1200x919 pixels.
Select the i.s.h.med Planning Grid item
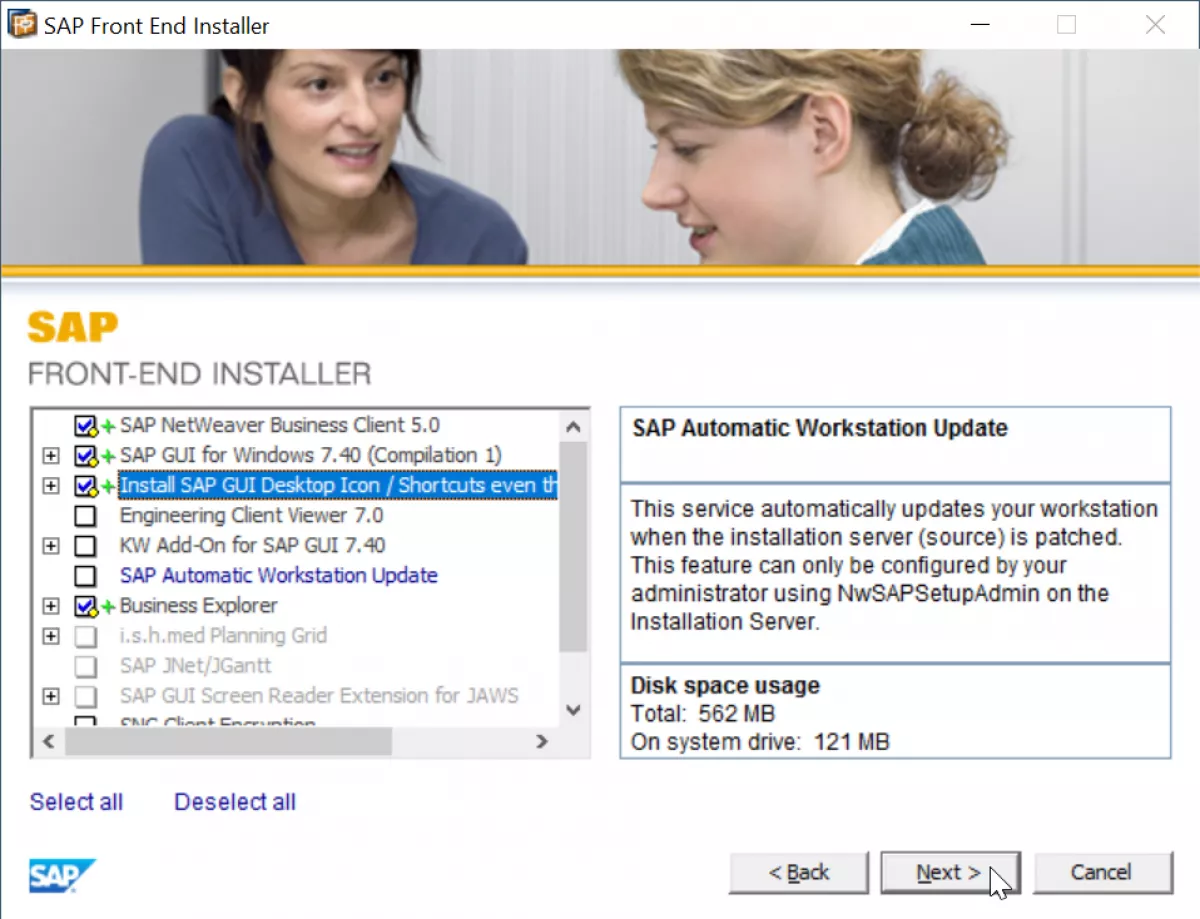[223, 635]
